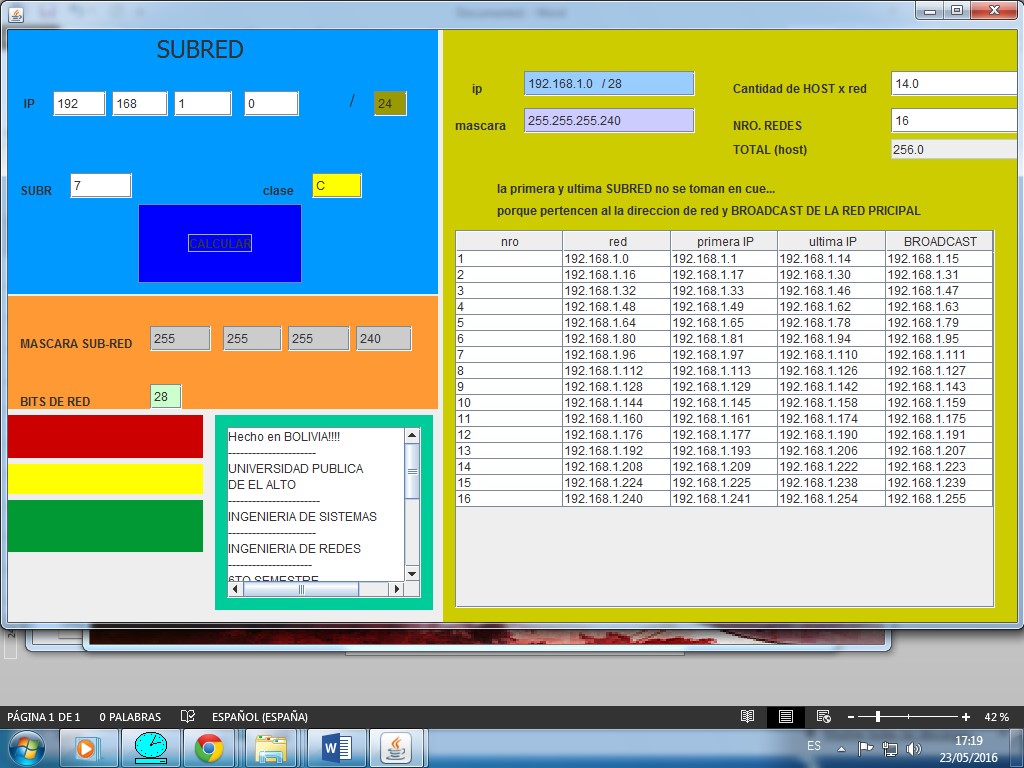Viewport: 1024px width, 768px height.
Task: Open Windows Media Player from taskbar
Action: 89,746
